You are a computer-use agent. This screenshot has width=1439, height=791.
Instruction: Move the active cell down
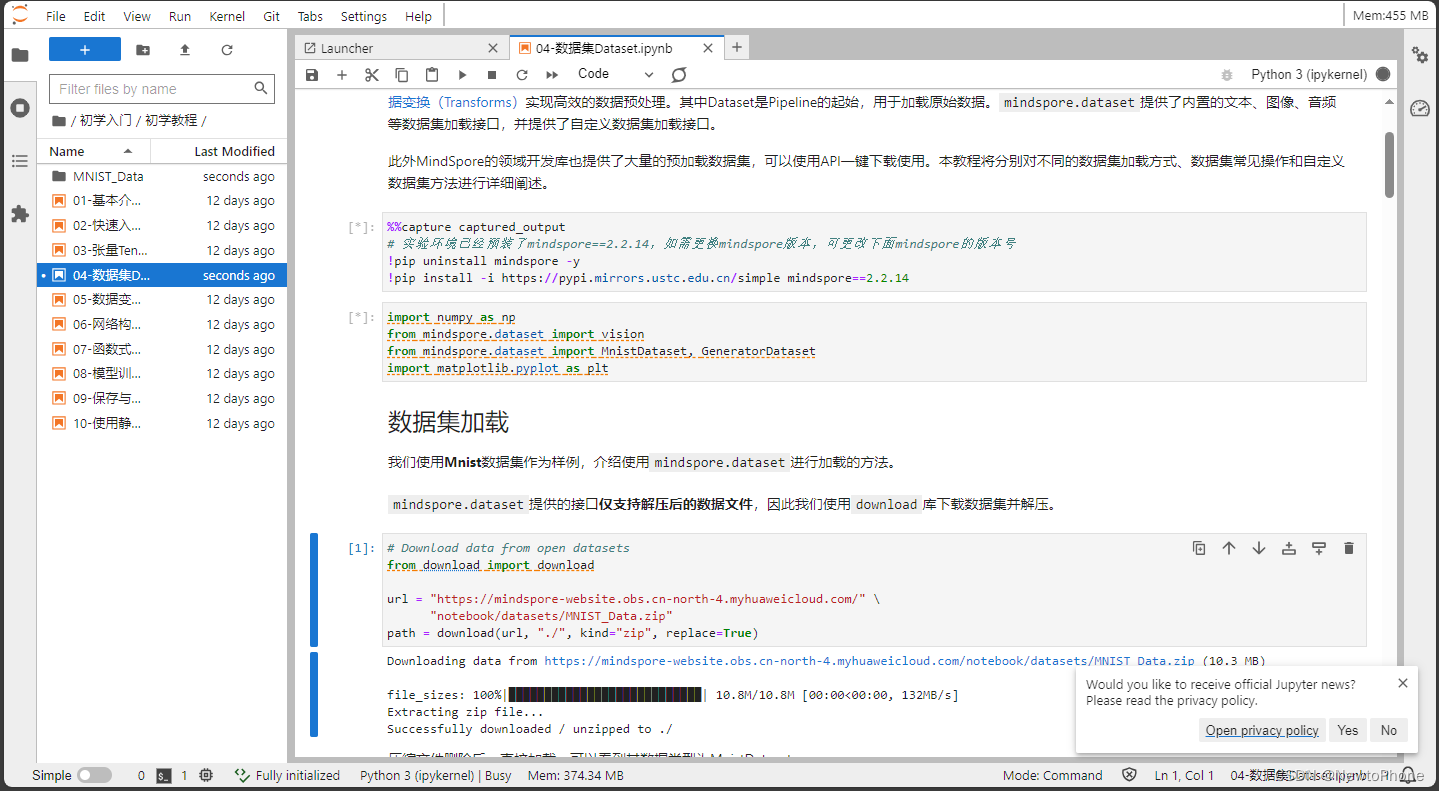click(x=1259, y=548)
